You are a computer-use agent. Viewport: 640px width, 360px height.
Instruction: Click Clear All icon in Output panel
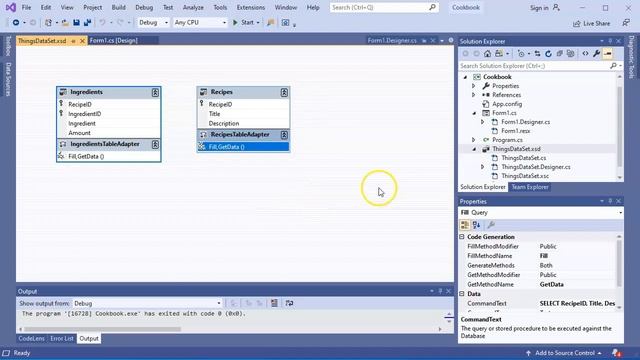click(x=274, y=303)
